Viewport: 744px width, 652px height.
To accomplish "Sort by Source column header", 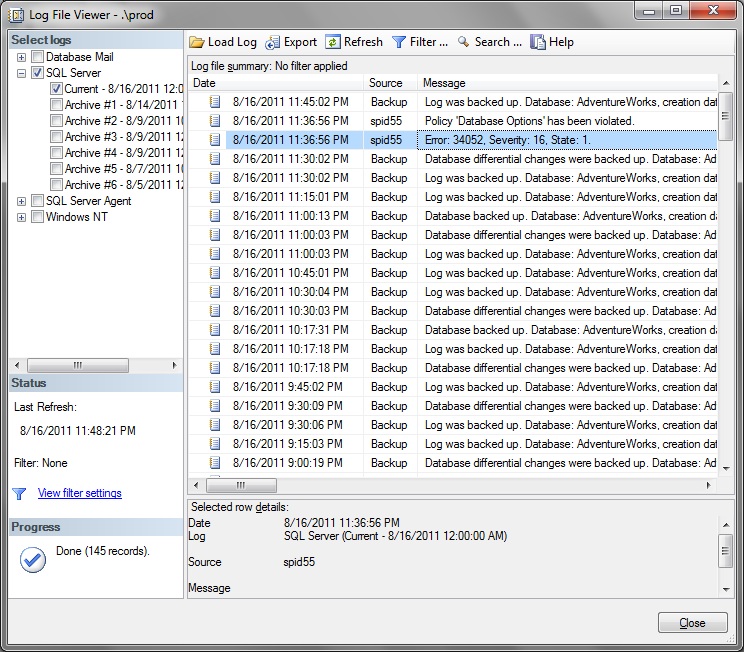I will click(390, 83).
